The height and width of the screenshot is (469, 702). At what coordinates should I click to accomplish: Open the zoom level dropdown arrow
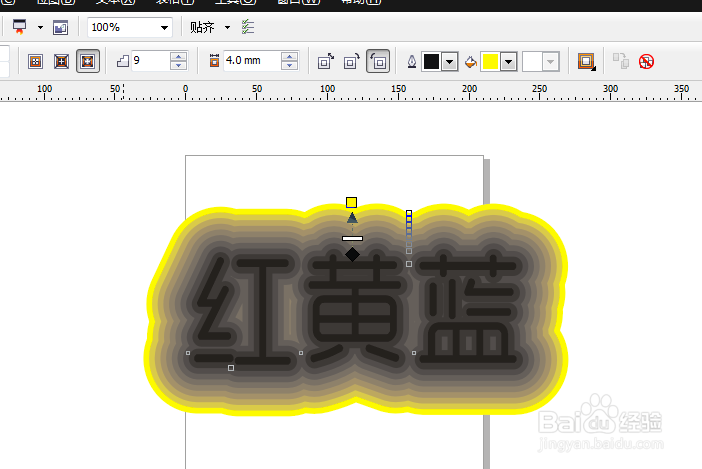click(x=164, y=28)
